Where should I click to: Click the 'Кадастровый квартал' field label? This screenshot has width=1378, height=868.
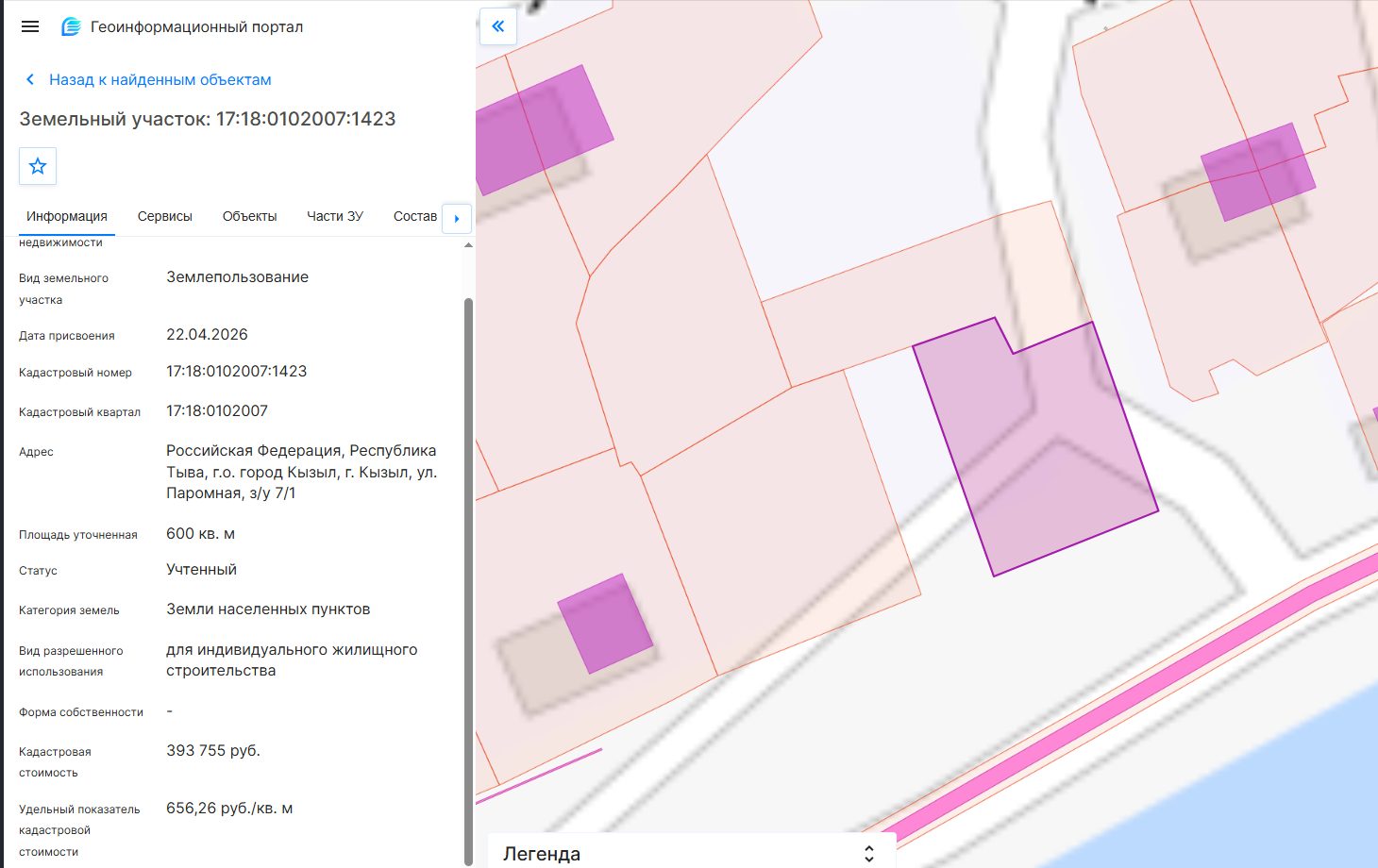[x=79, y=412]
